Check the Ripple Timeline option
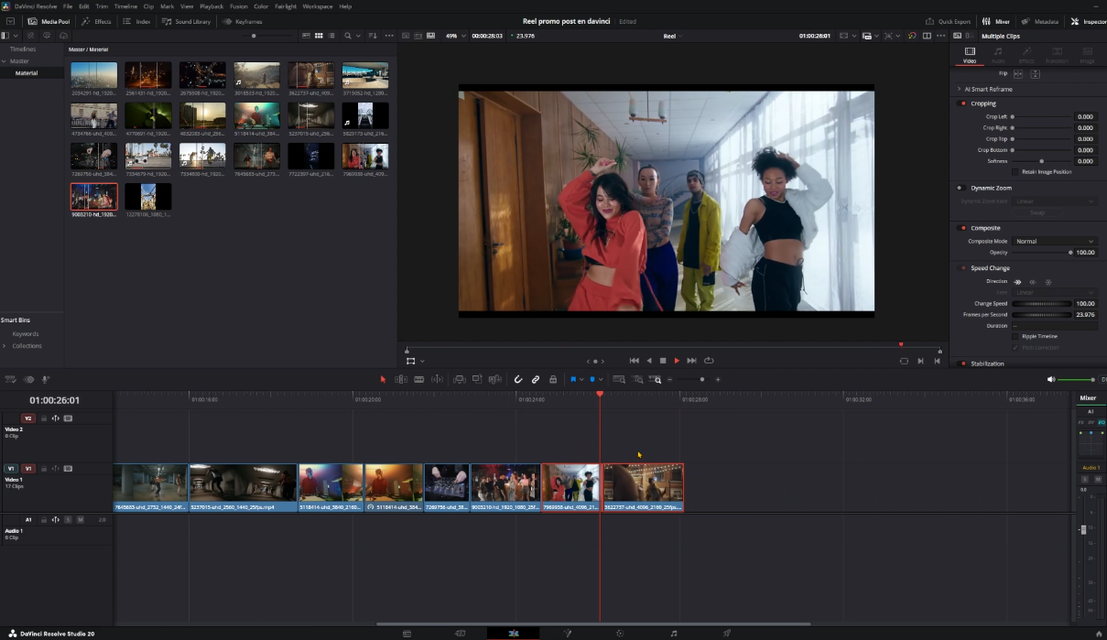Viewport: 1107px width, 640px height. point(1016,337)
